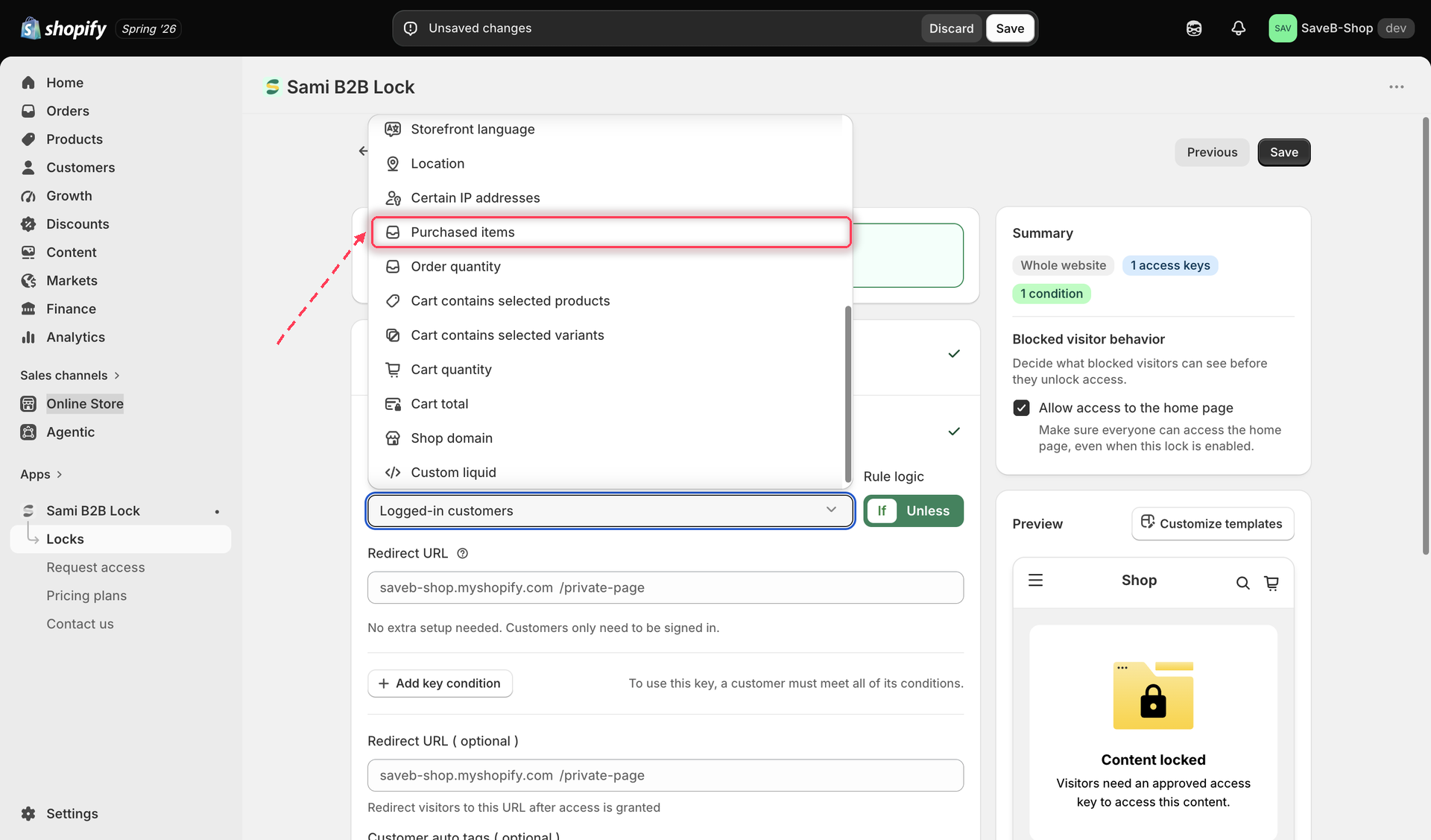The image size is (1431, 840).
Task: Click the Redirect URL input field
Action: [665, 588]
